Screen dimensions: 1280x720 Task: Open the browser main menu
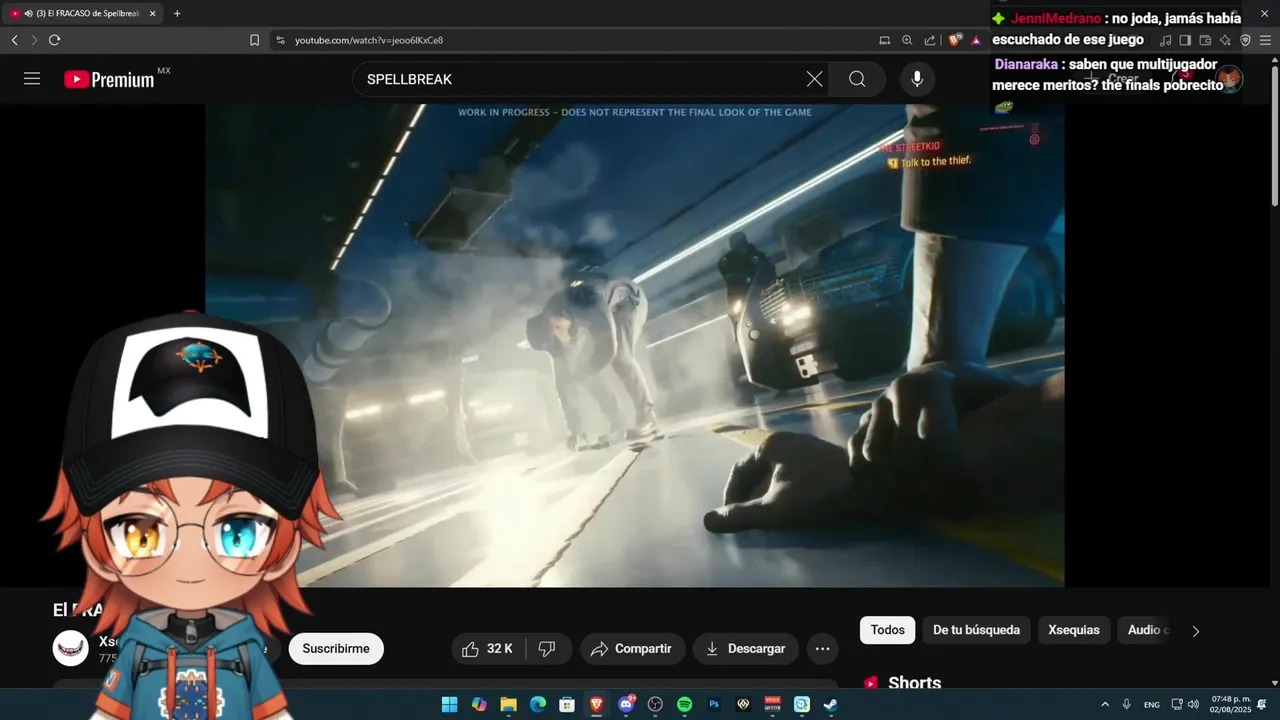click(1265, 40)
